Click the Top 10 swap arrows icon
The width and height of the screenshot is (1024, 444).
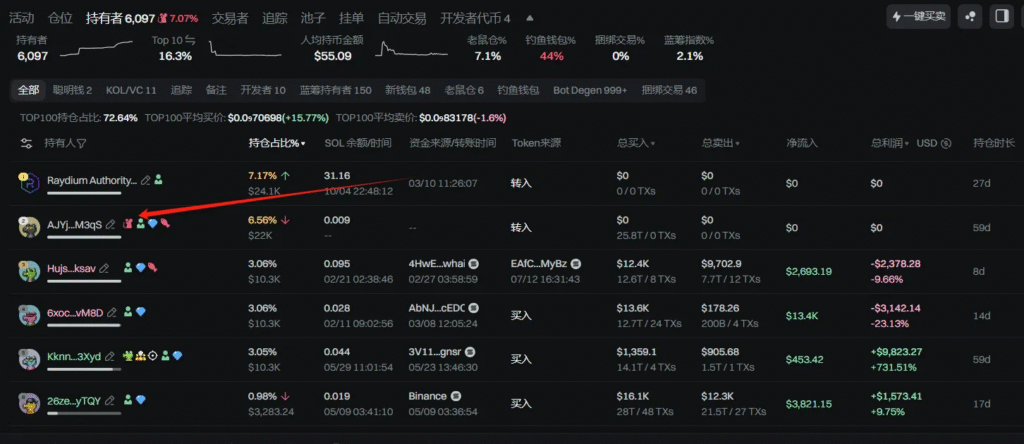click(190, 40)
